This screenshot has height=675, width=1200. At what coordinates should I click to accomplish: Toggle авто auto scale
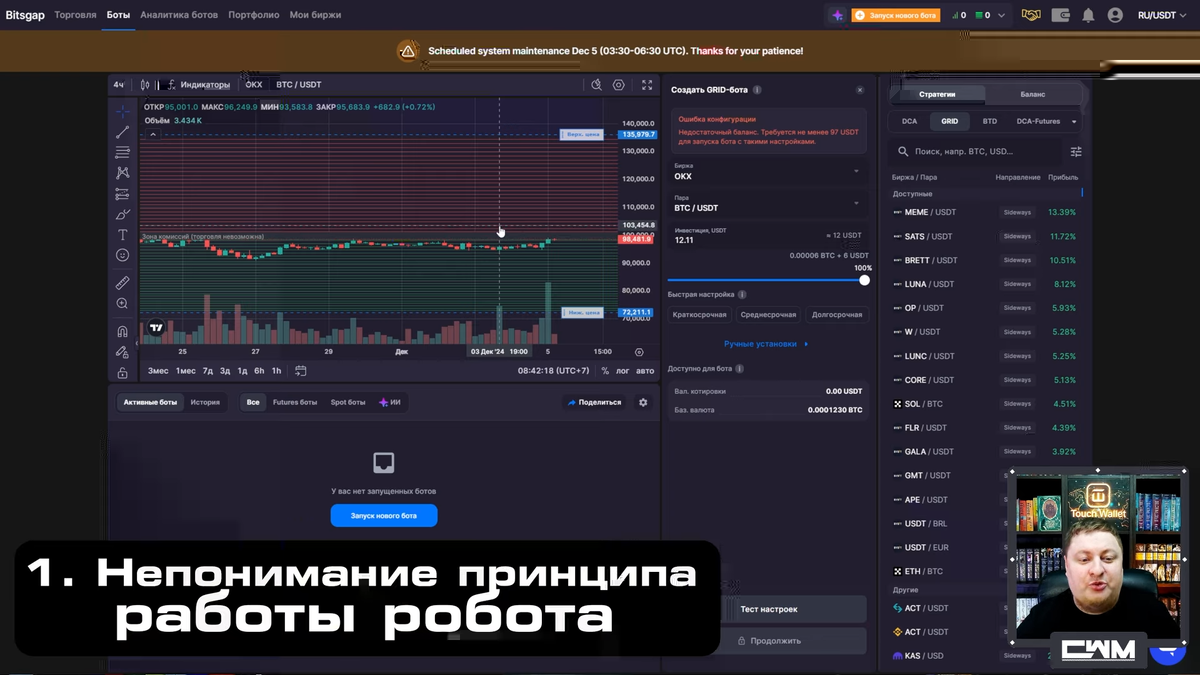click(x=645, y=371)
